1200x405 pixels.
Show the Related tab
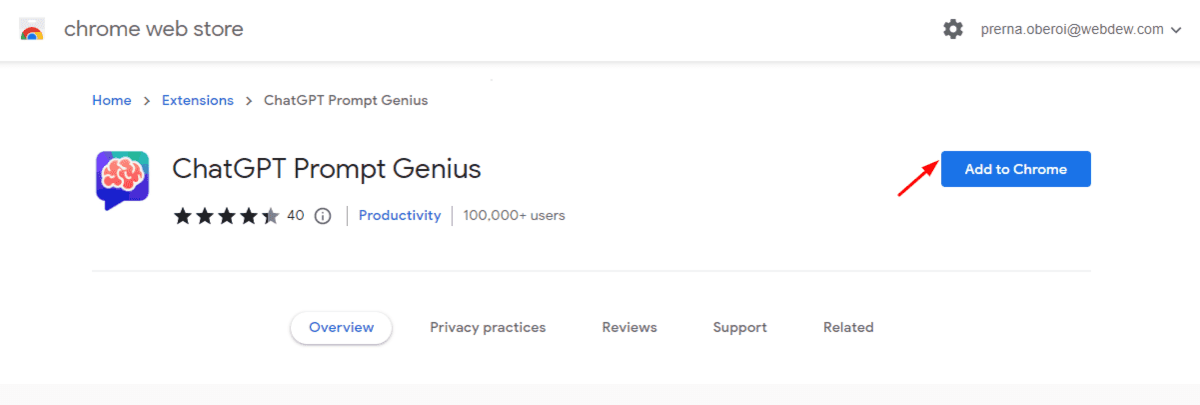pos(848,327)
